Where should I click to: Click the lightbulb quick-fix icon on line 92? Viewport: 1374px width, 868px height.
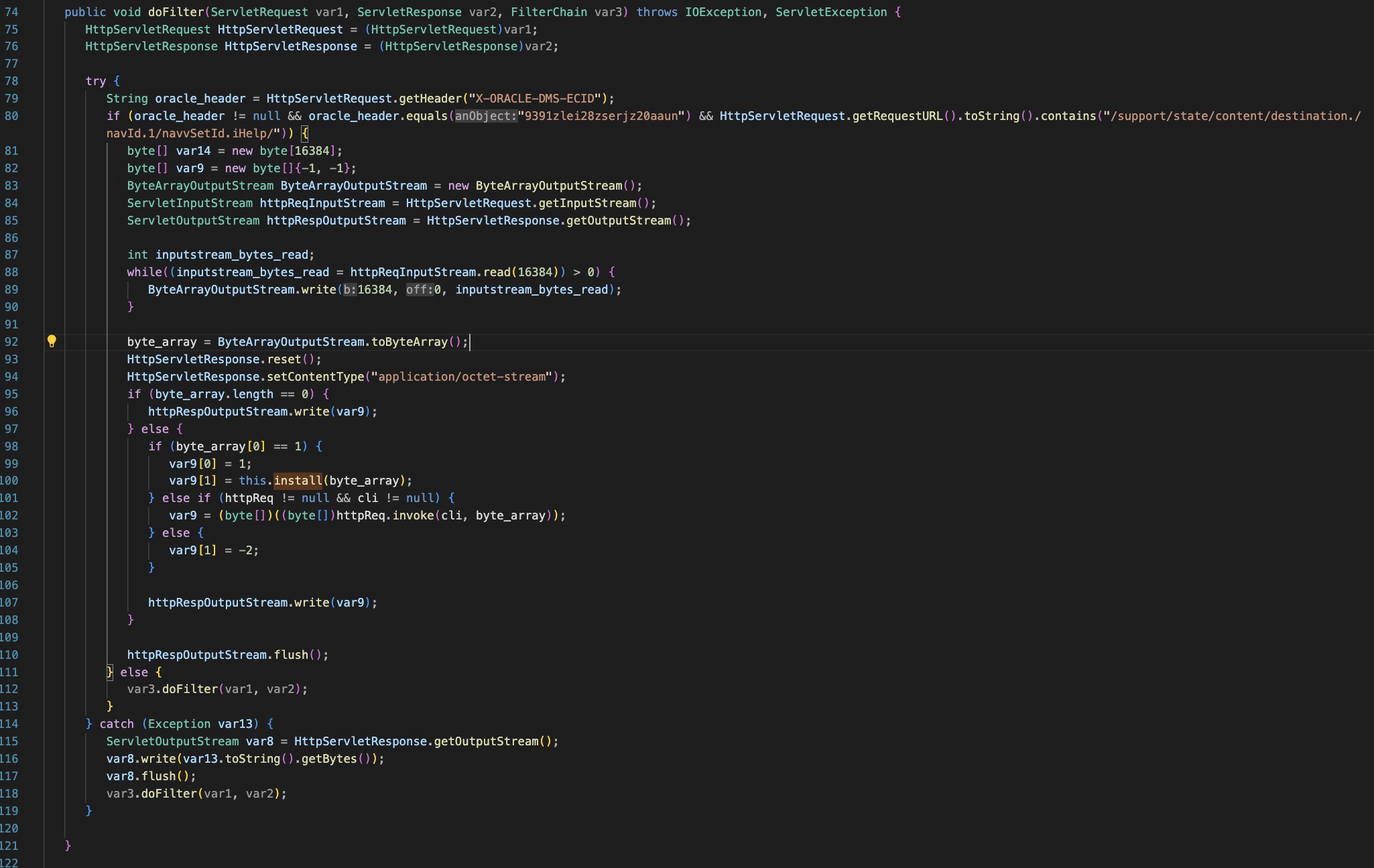(52, 341)
